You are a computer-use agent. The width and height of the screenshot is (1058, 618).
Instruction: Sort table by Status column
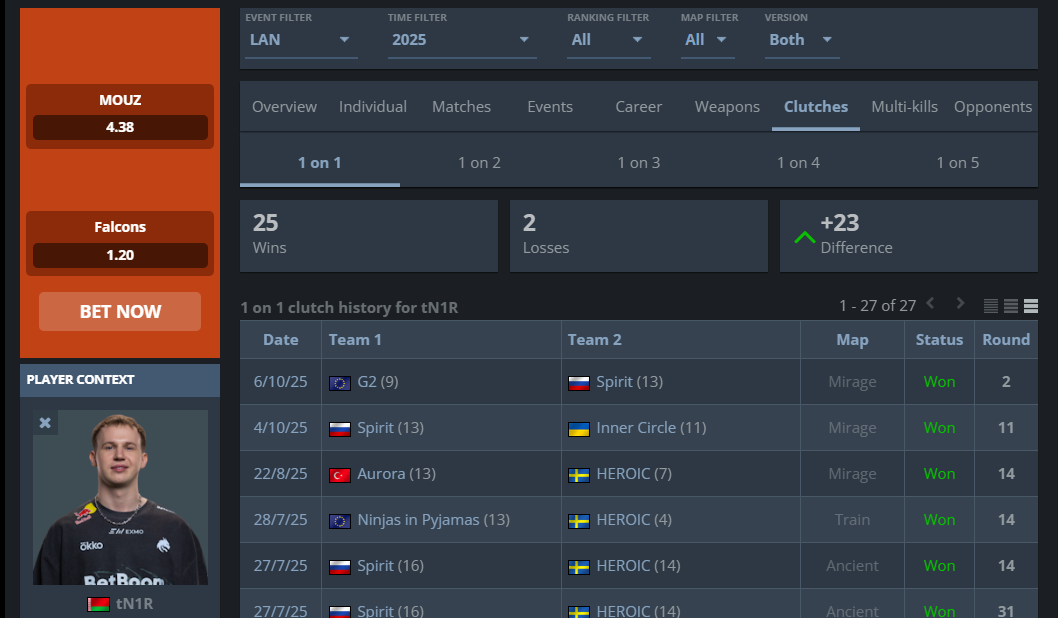(x=939, y=339)
